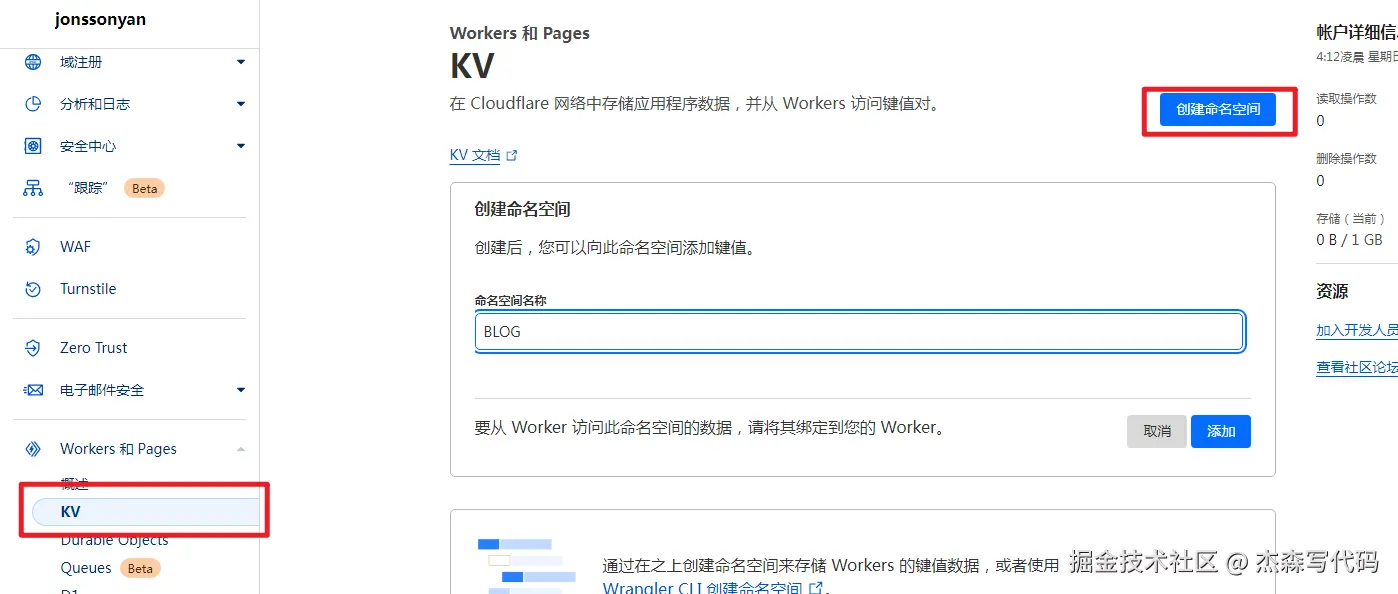Expand the 安全中心 dropdown arrow
The height and width of the screenshot is (594, 1398).
(241, 146)
